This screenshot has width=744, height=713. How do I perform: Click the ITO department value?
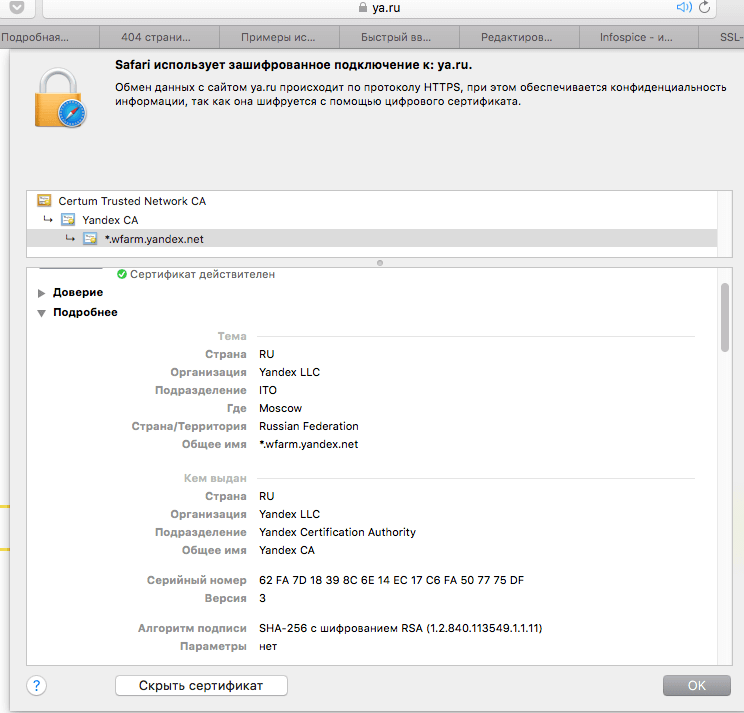[268, 390]
